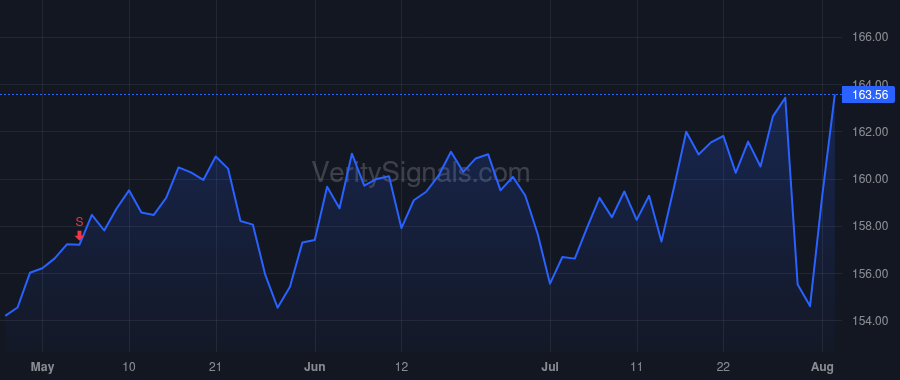This screenshot has height=380, width=900.
Task: Click the 10 date label after May
Action: point(129,367)
